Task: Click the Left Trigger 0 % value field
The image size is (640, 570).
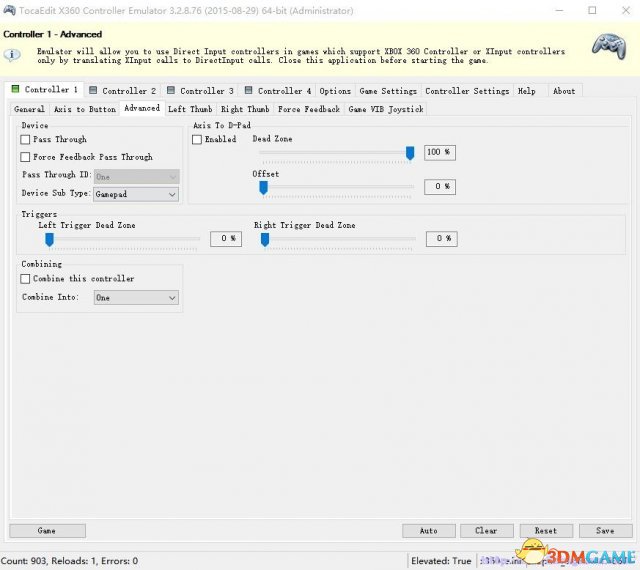Action: point(226,239)
